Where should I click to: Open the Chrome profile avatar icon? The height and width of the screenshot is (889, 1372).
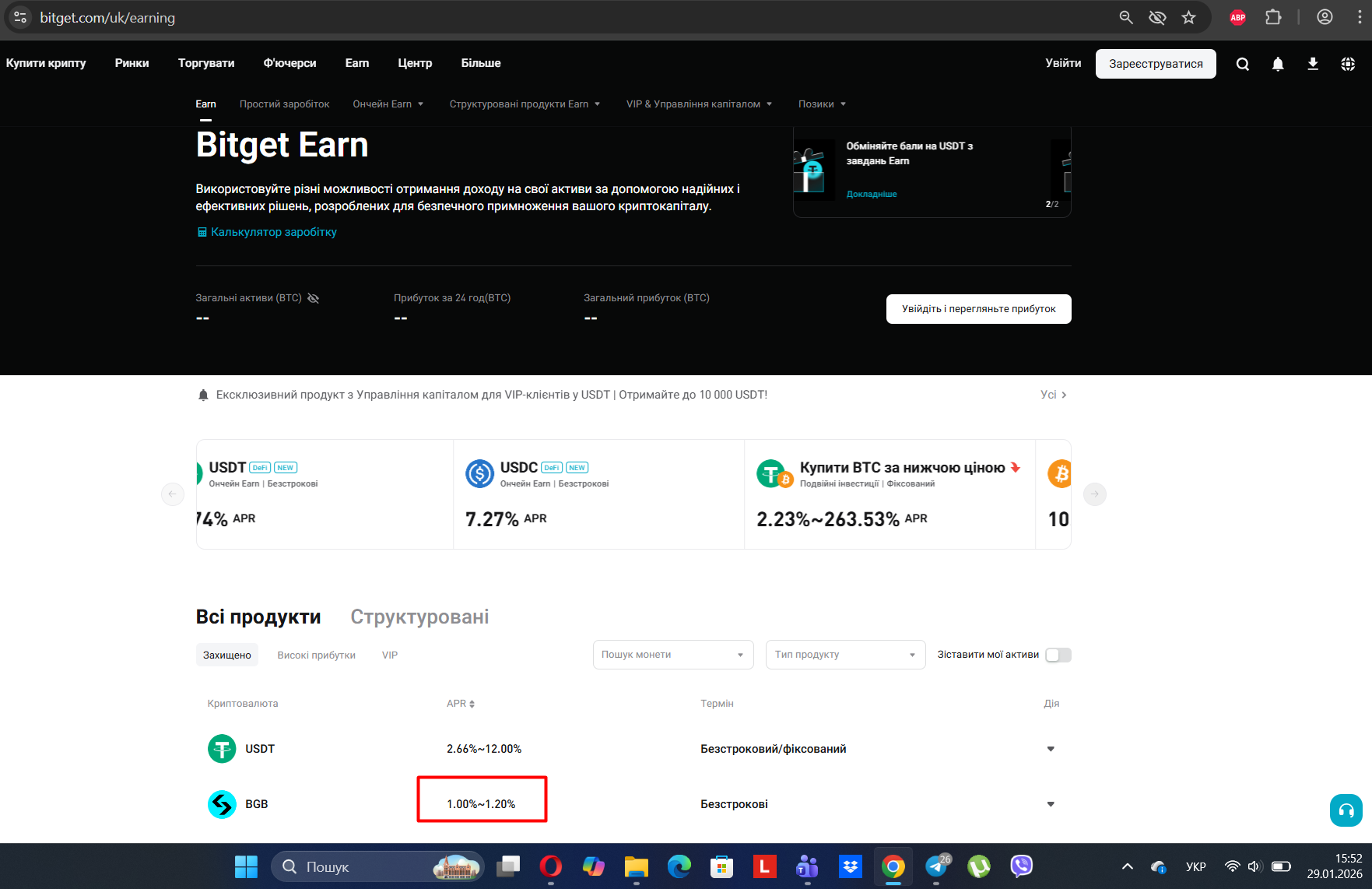click(x=1325, y=17)
